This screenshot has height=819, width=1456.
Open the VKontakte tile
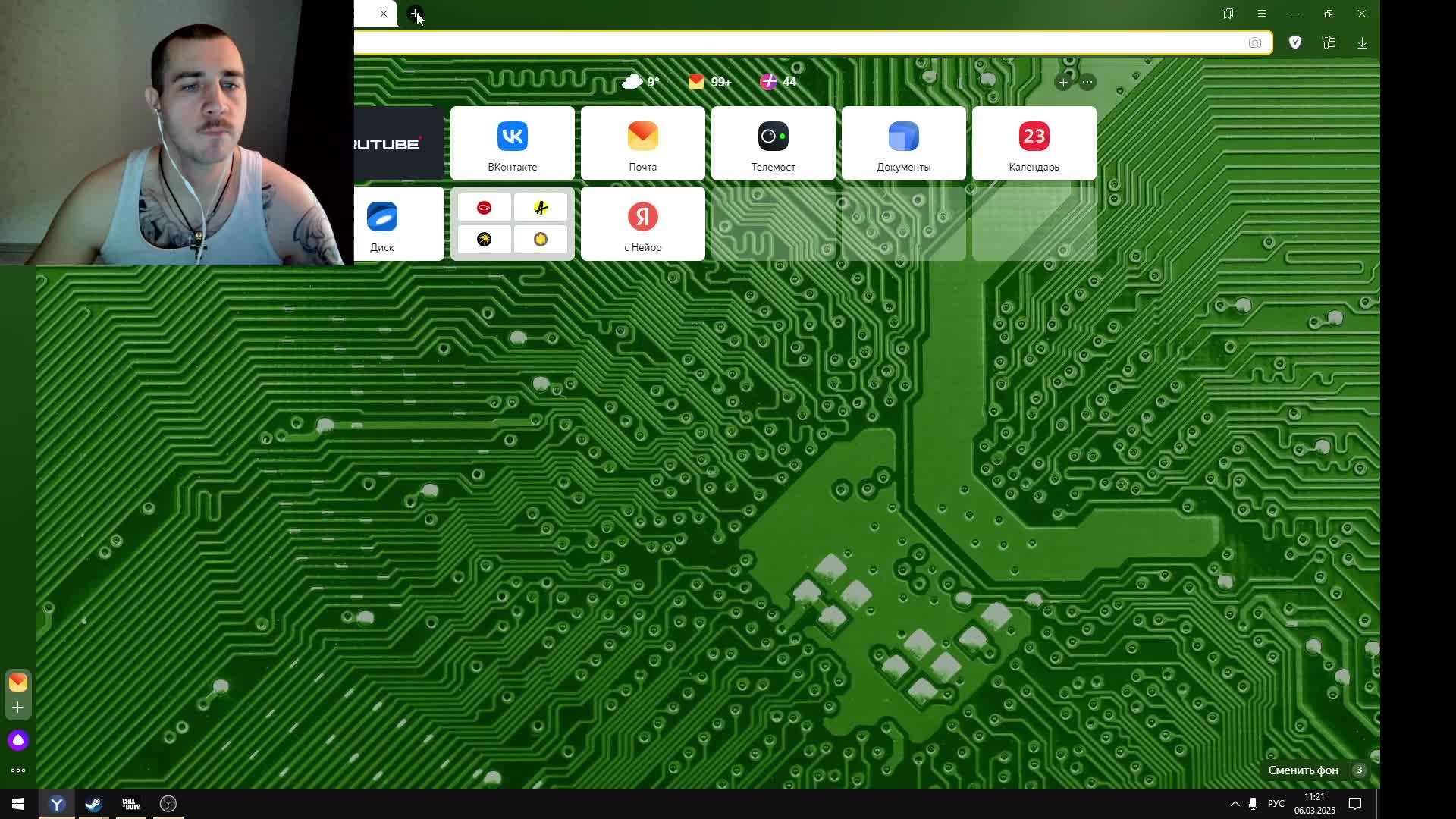pyautogui.click(x=512, y=143)
